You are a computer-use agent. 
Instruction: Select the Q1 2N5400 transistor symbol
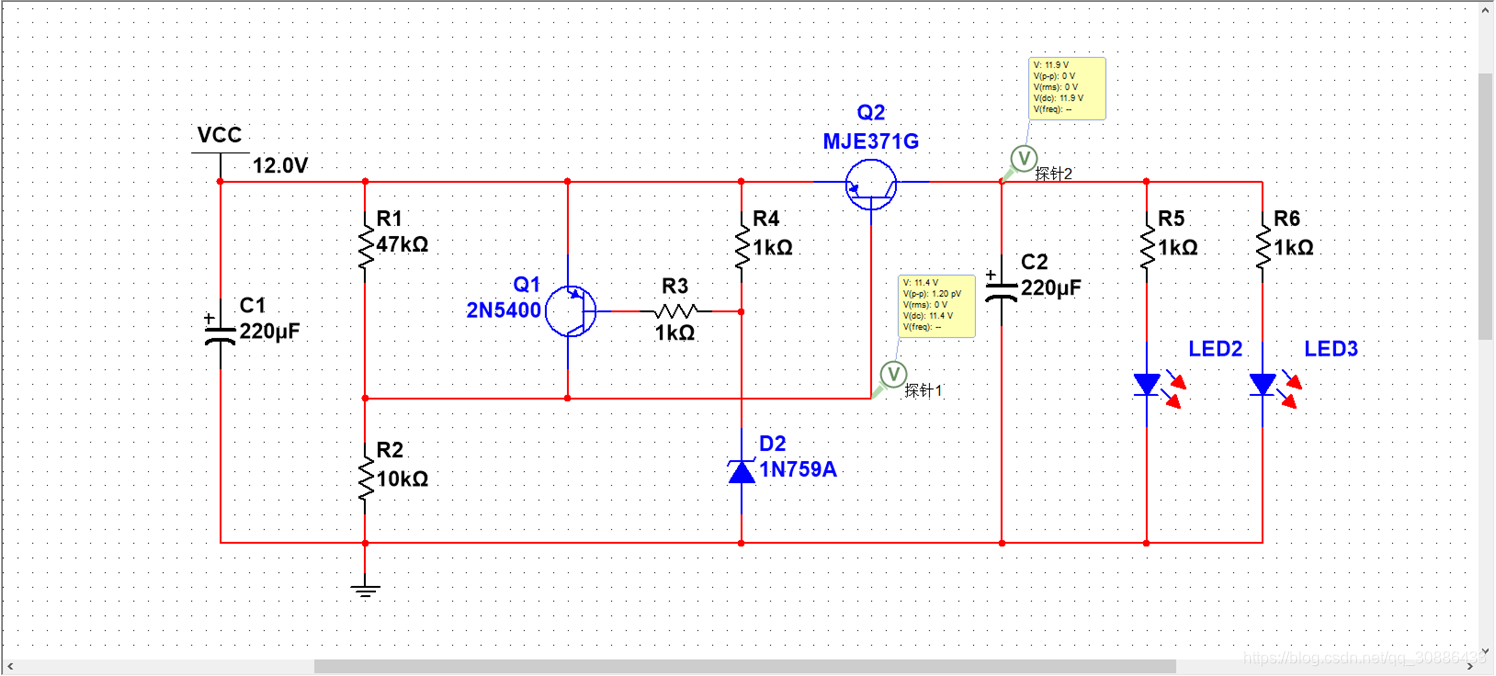coord(571,311)
